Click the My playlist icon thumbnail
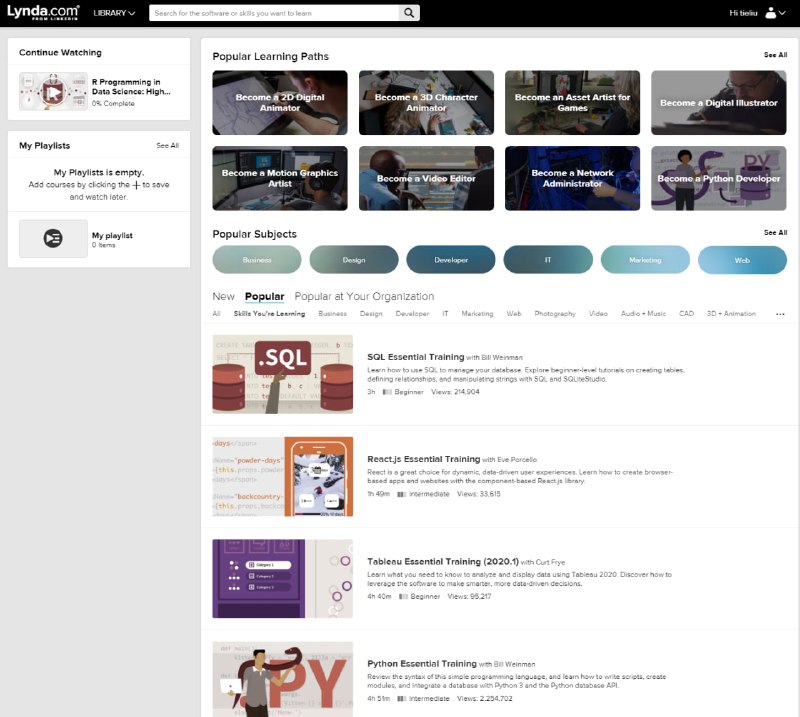 (53, 238)
